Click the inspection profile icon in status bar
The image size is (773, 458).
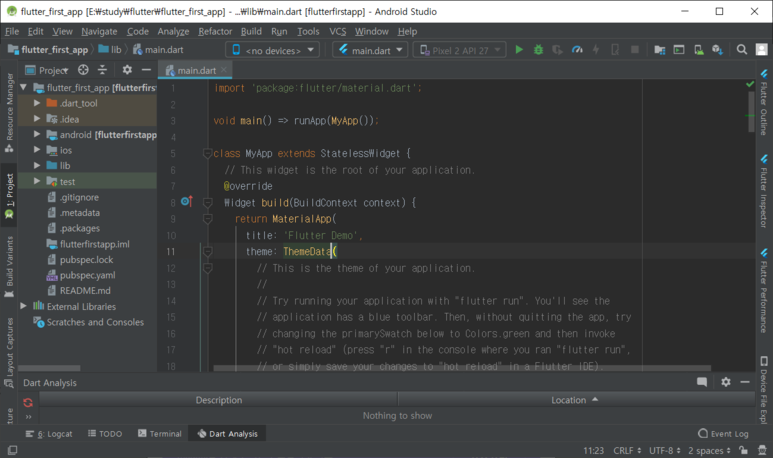pos(762,450)
